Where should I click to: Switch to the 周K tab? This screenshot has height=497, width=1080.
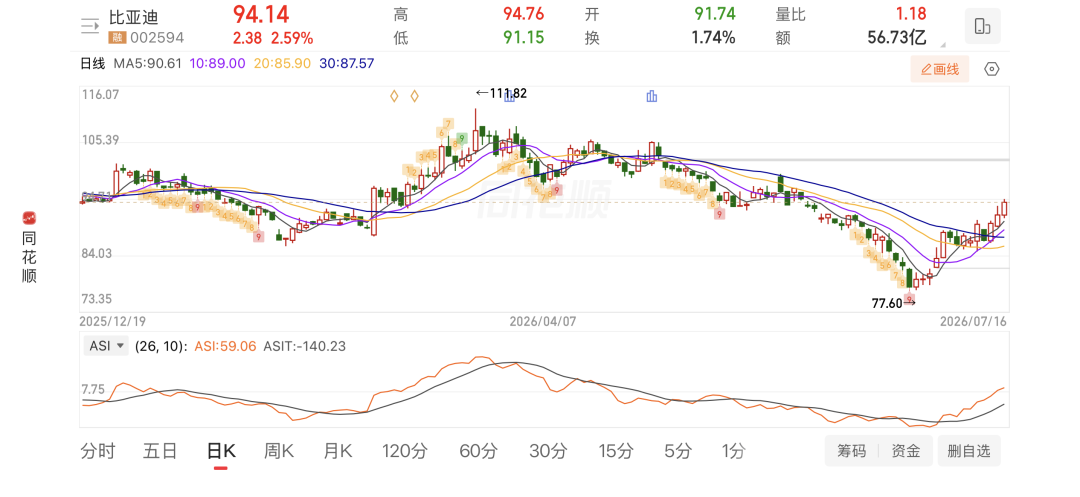[279, 452]
